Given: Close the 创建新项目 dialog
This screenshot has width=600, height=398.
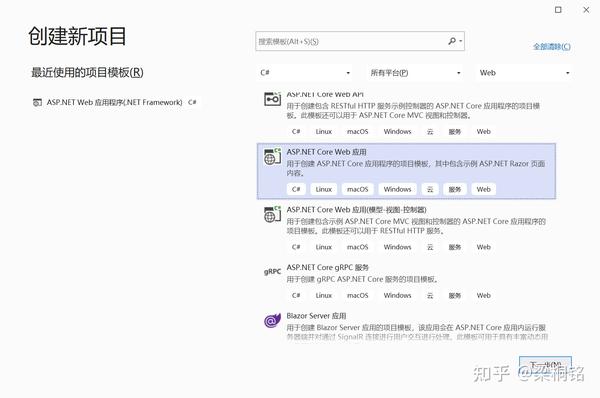Looking at the screenshot, I should [586, 10].
